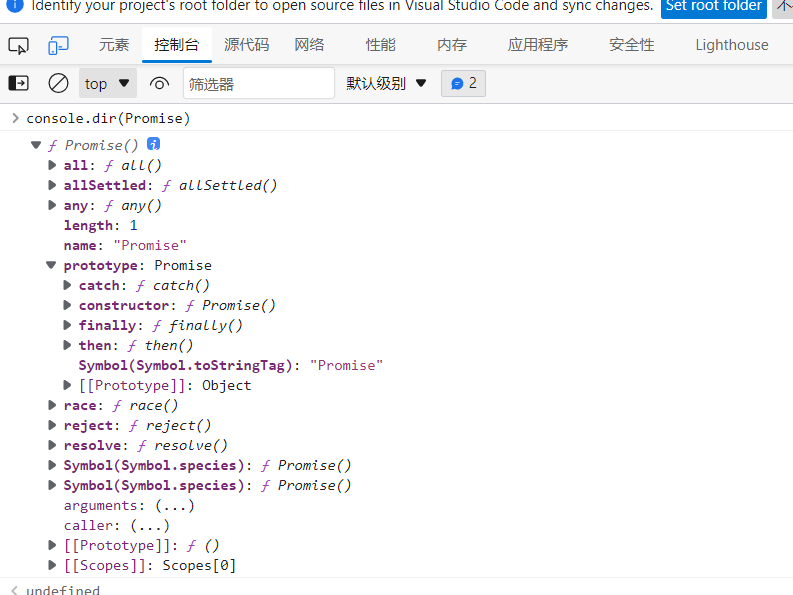
Task: Click the console.dir(Promise) command line
Action: pyautogui.click(x=108, y=118)
